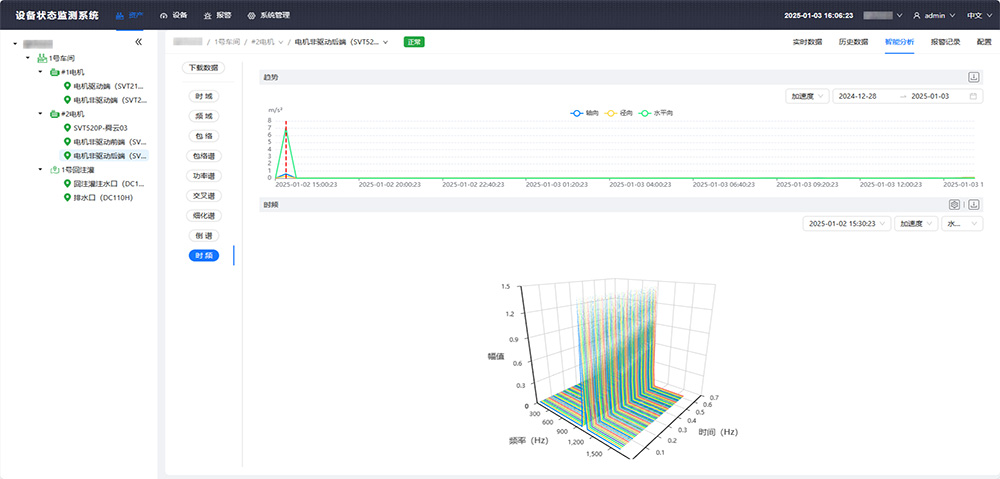Collapse the 1号回注泵 tree node arrow
This screenshot has width=1000, height=479.
pyautogui.click(x=40, y=170)
